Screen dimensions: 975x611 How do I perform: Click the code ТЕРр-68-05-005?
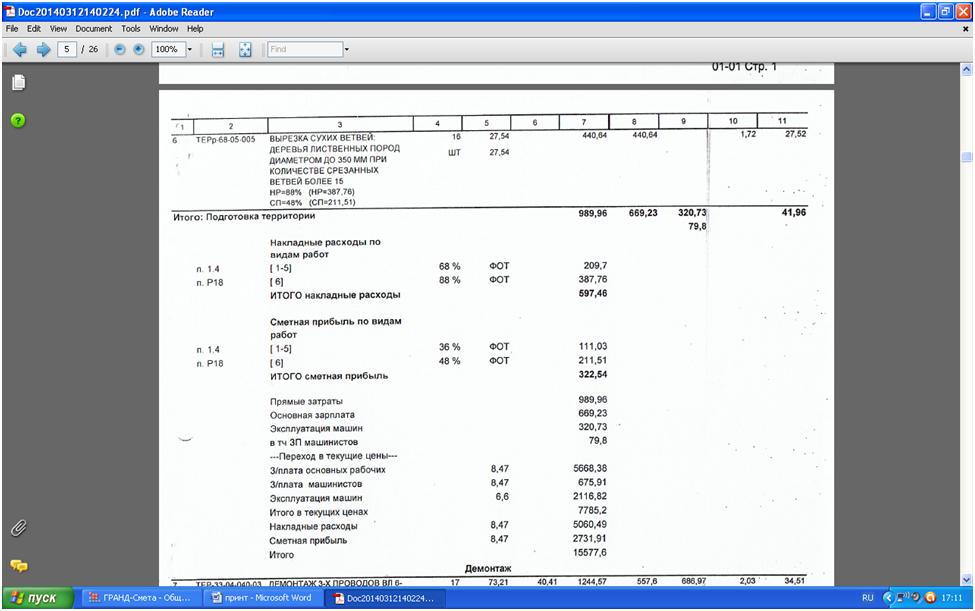tap(225, 140)
